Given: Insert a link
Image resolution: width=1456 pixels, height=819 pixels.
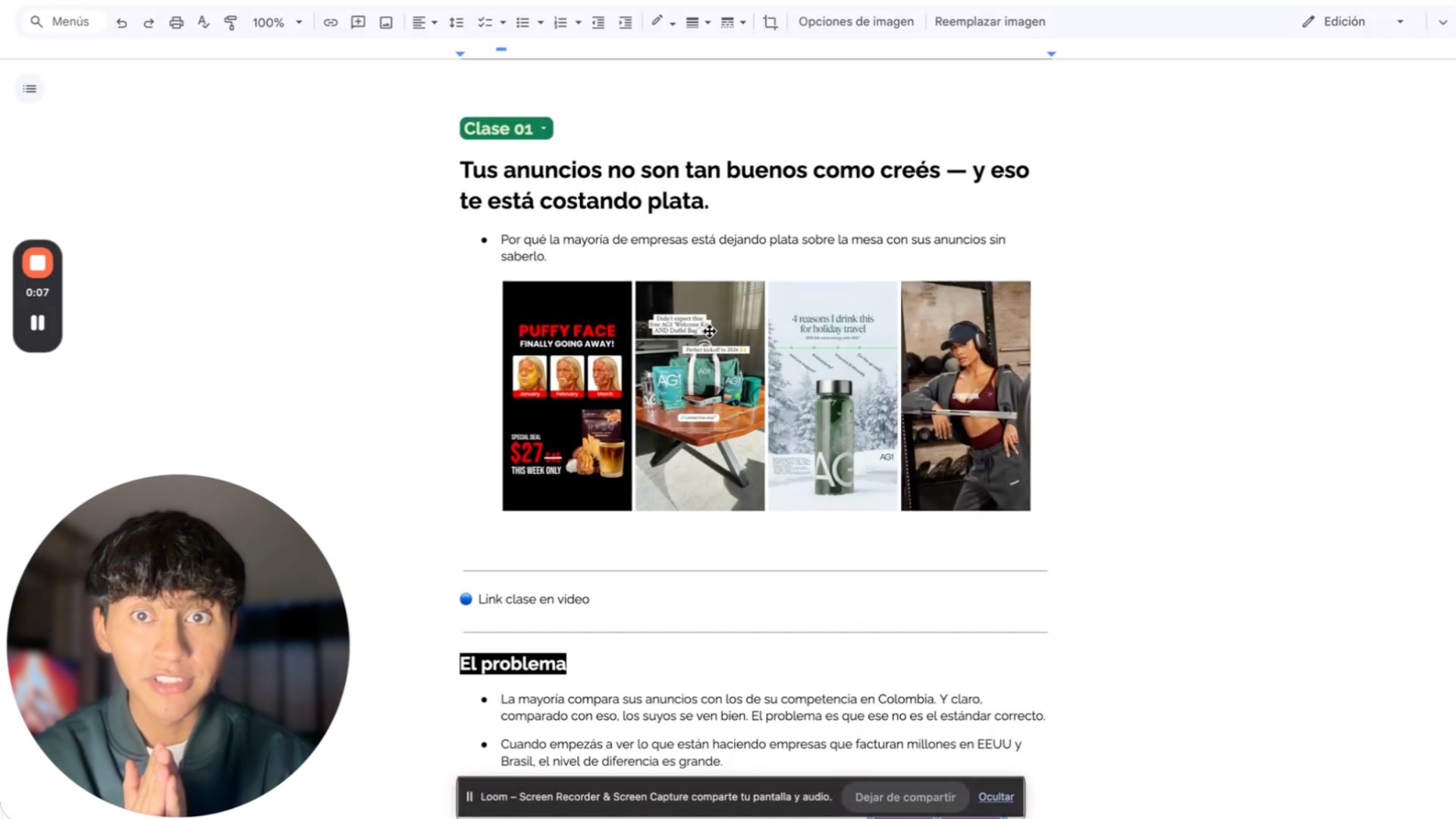Looking at the screenshot, I should tap(331, 23).
